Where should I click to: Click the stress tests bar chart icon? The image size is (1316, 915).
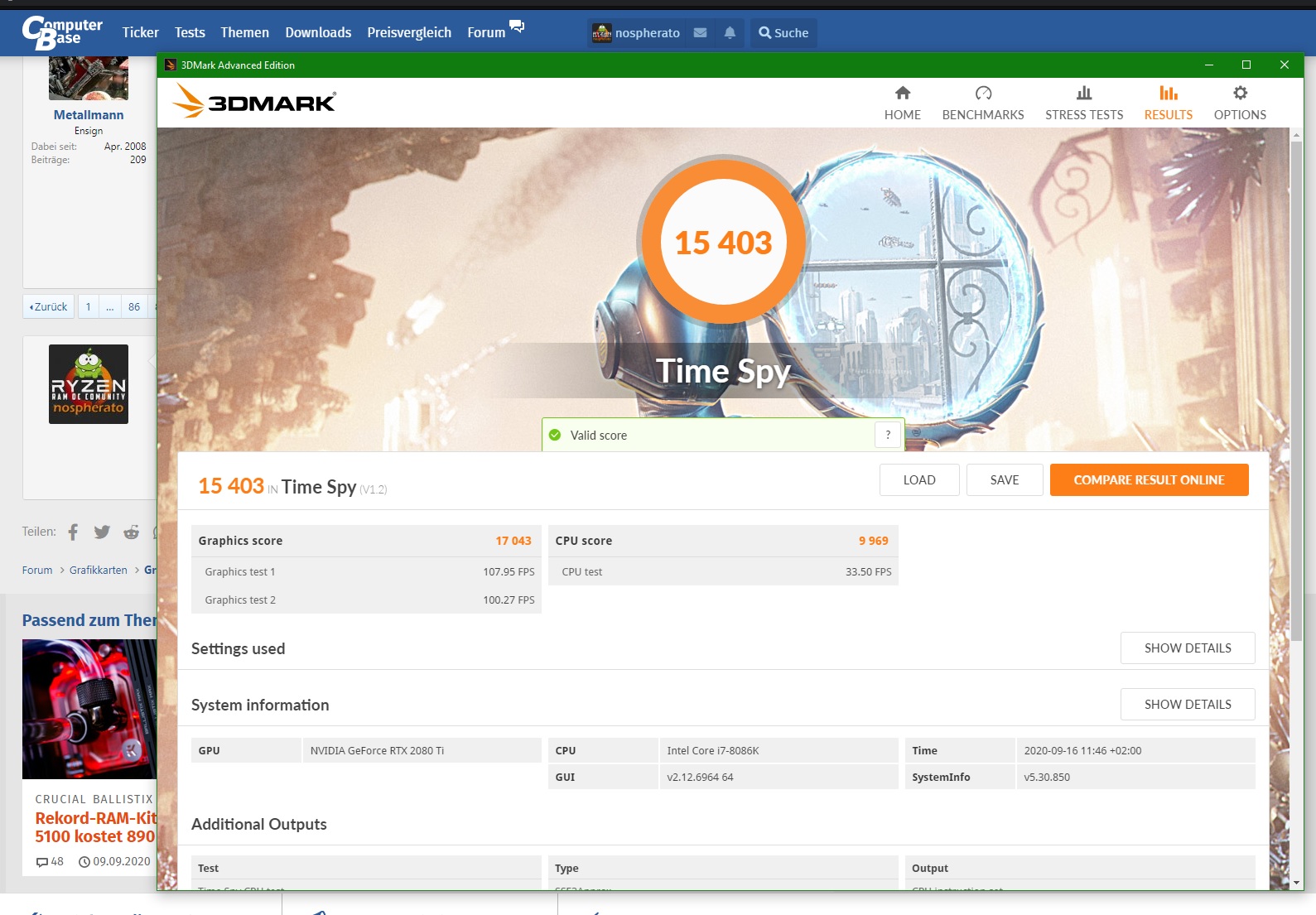pyautogui.click(x=1084, y=93)
